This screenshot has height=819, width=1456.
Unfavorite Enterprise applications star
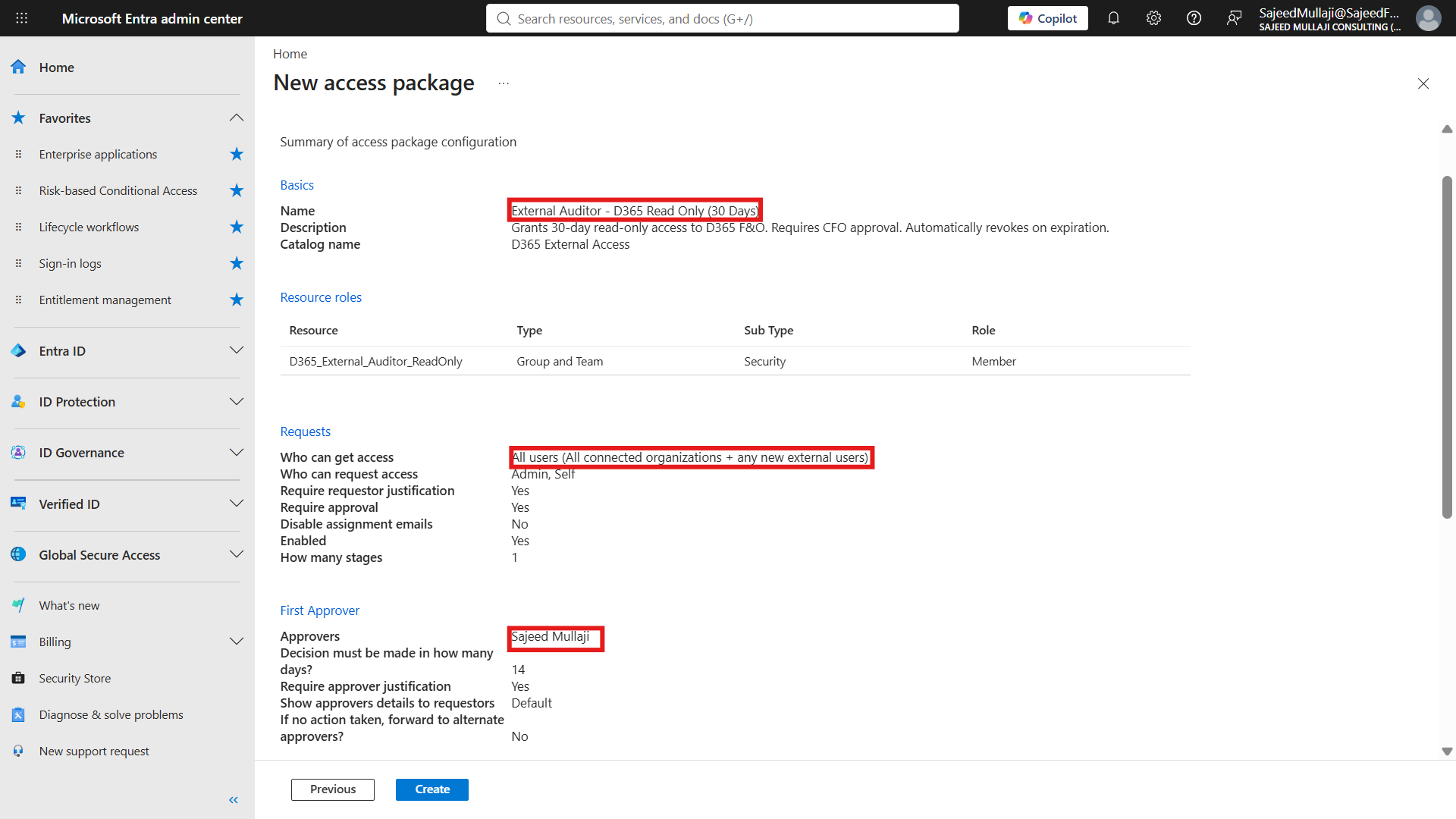237,154
